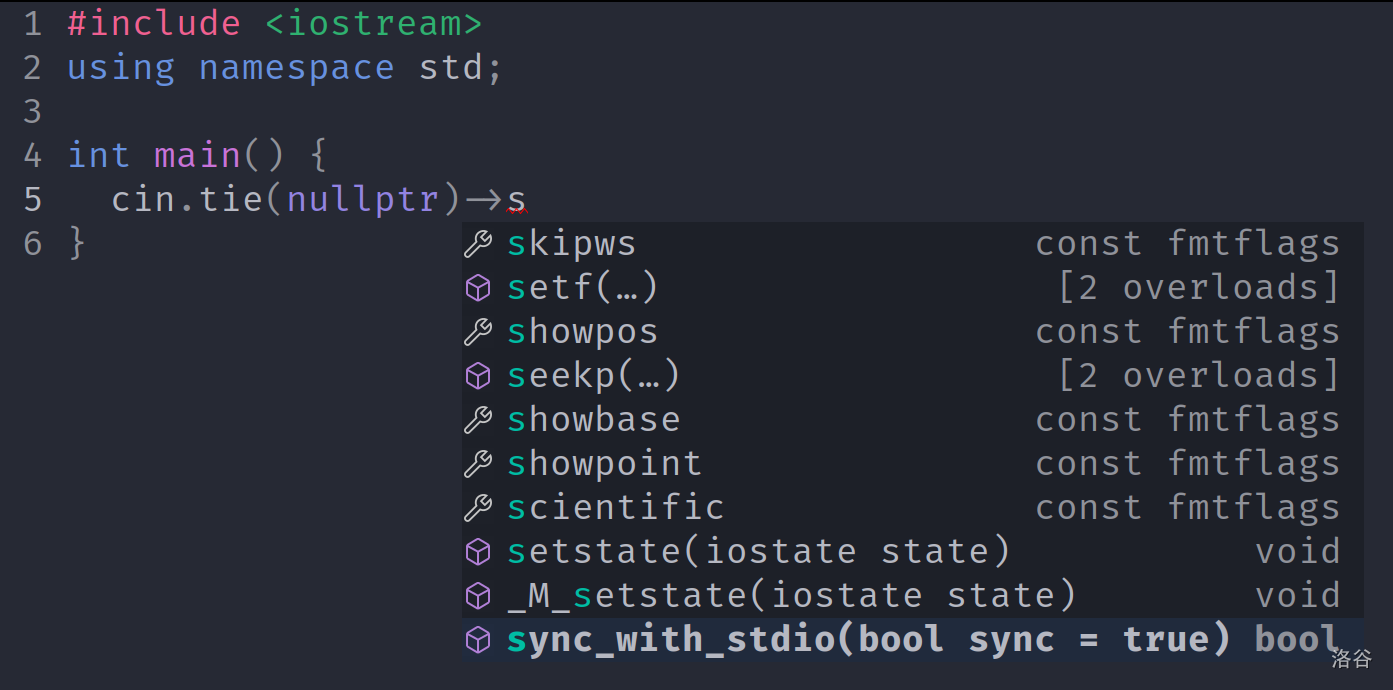Click the closing brace on line 6

click(x=77, y=243)
